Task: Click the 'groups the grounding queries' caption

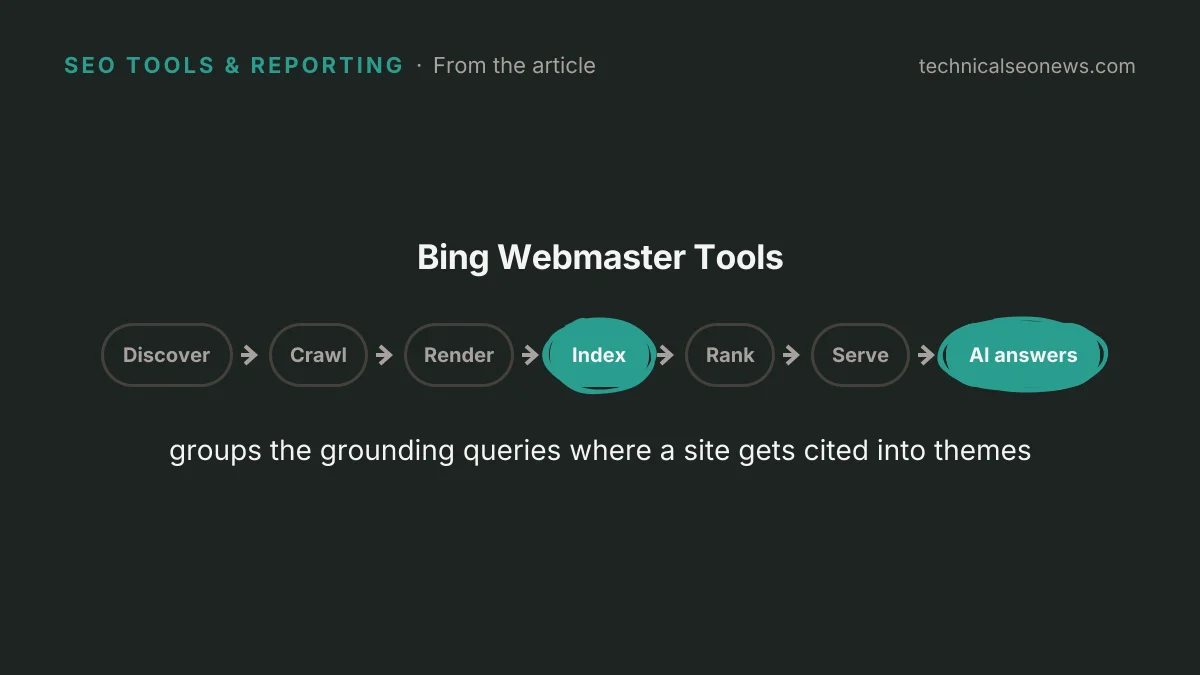Action: (600, 451)
